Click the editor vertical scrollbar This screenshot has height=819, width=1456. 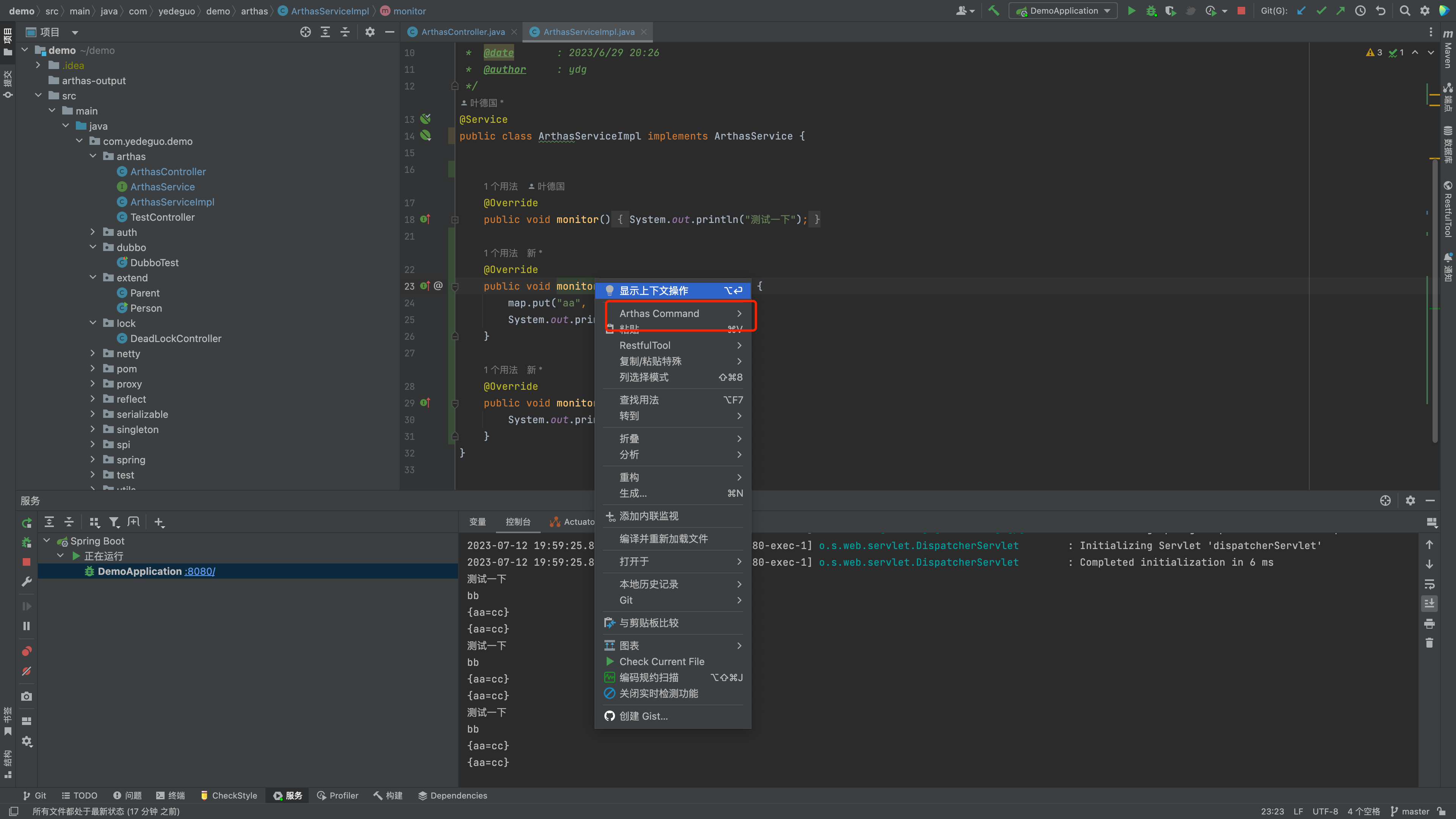tap(1434, 300)
